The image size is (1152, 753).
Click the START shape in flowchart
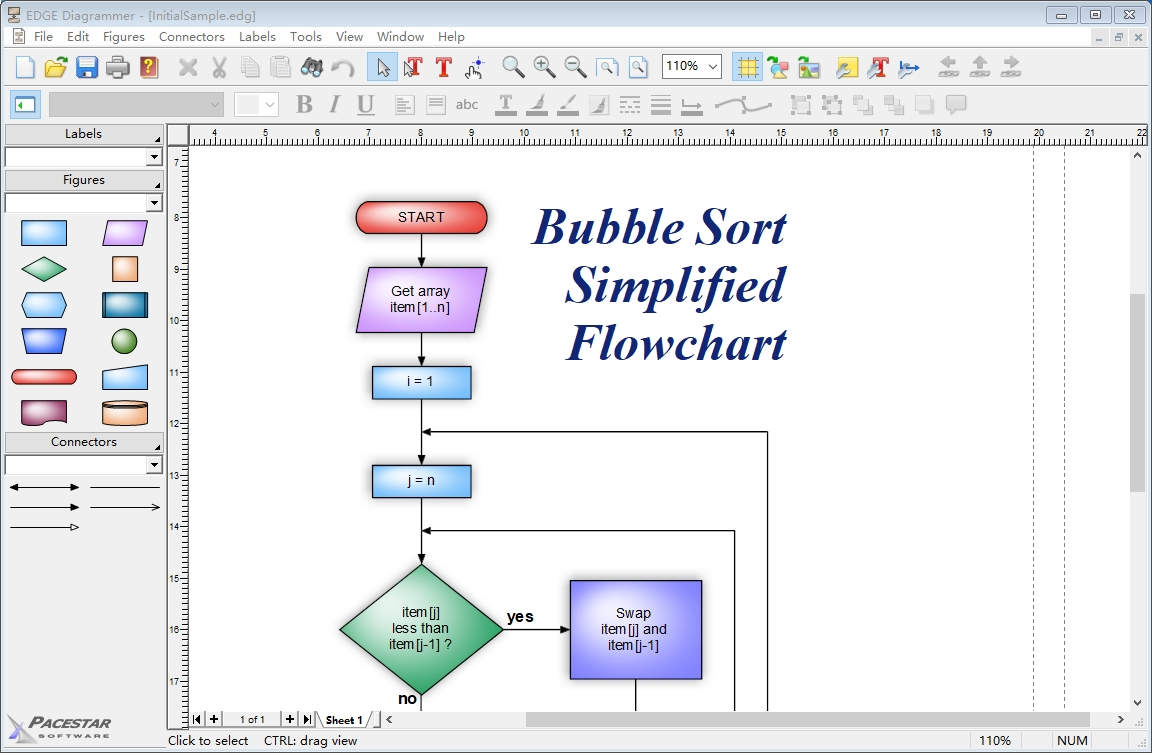coord(421,217)
